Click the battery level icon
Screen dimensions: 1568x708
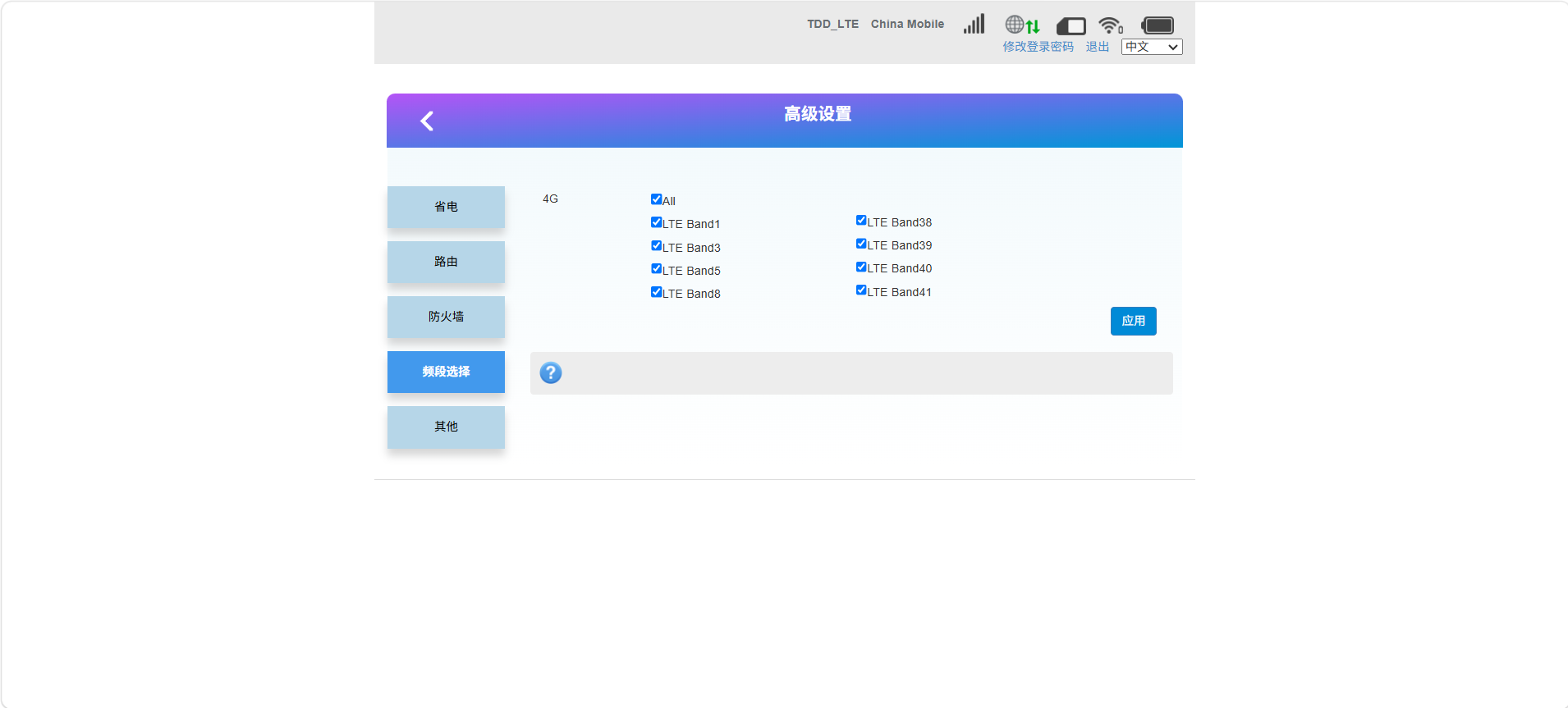click(1158, 25)
